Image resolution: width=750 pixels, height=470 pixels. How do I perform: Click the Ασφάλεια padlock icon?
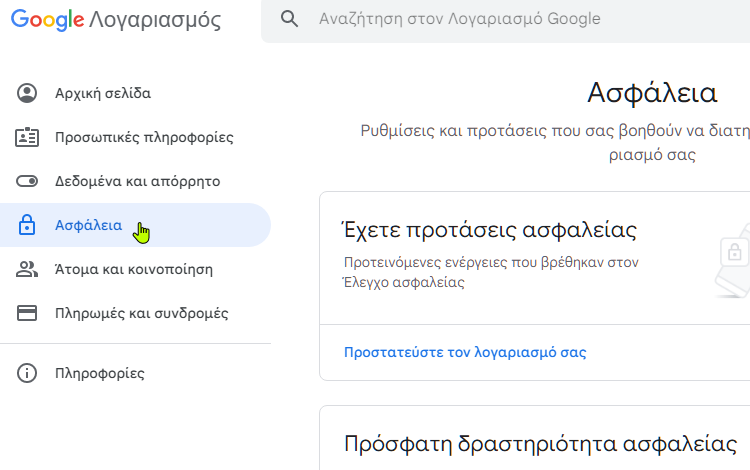27,225
